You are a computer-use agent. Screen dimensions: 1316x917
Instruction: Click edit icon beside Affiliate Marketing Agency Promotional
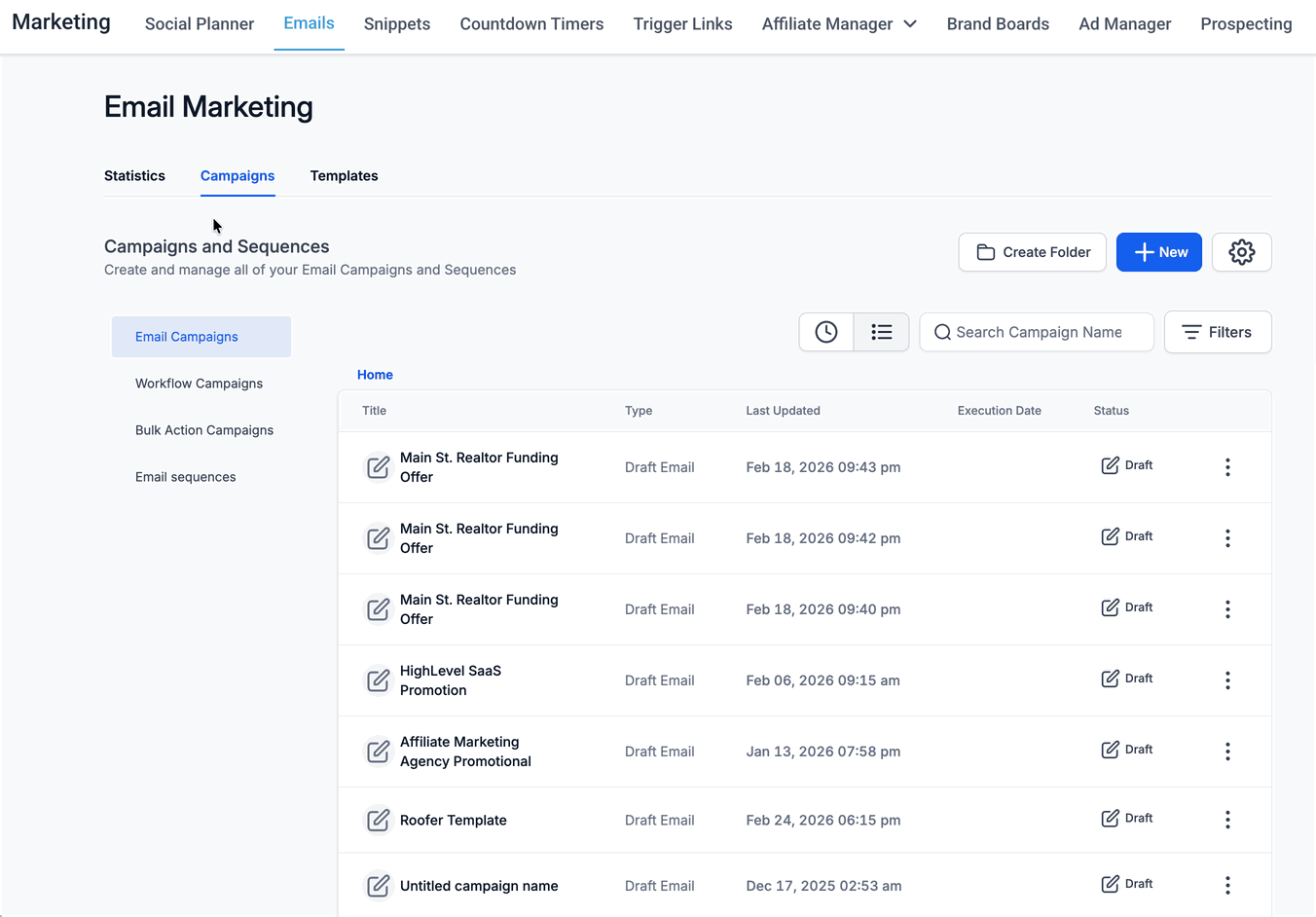378,752
